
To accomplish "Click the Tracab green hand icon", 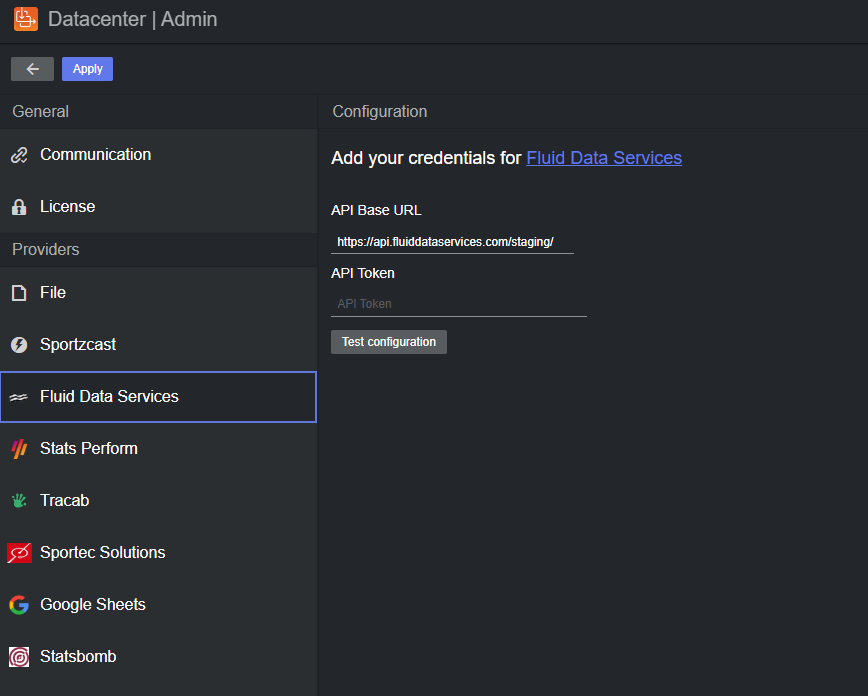I will click(x=19, y=501).
